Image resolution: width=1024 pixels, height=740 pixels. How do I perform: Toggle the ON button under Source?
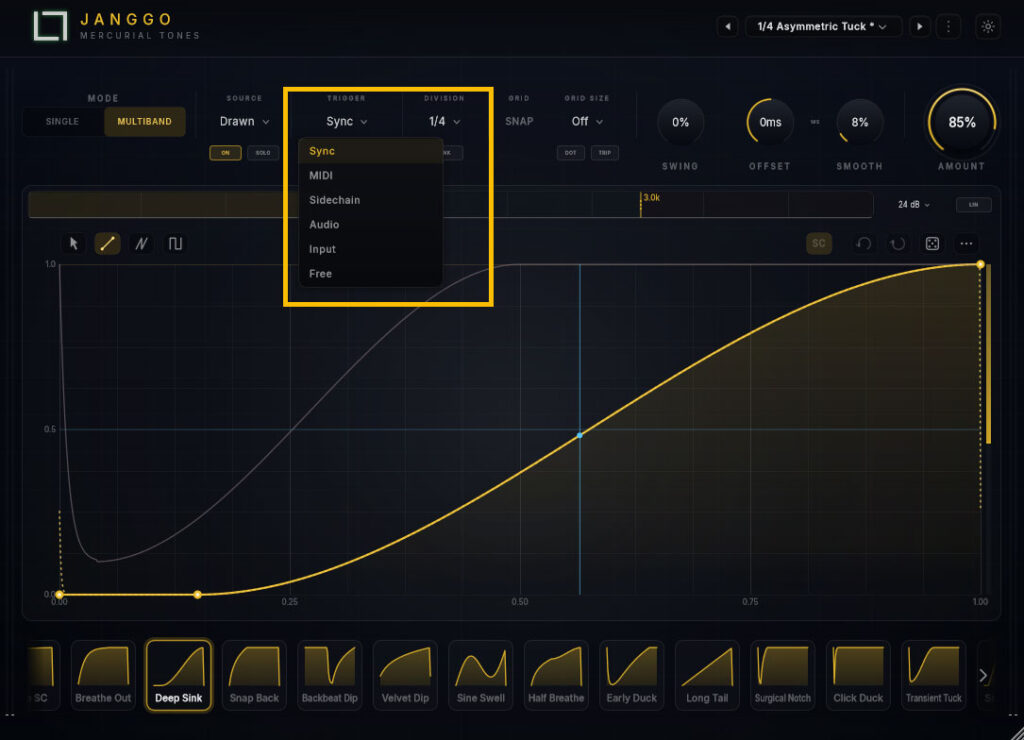pyautogui.click(x=225, y=153)
